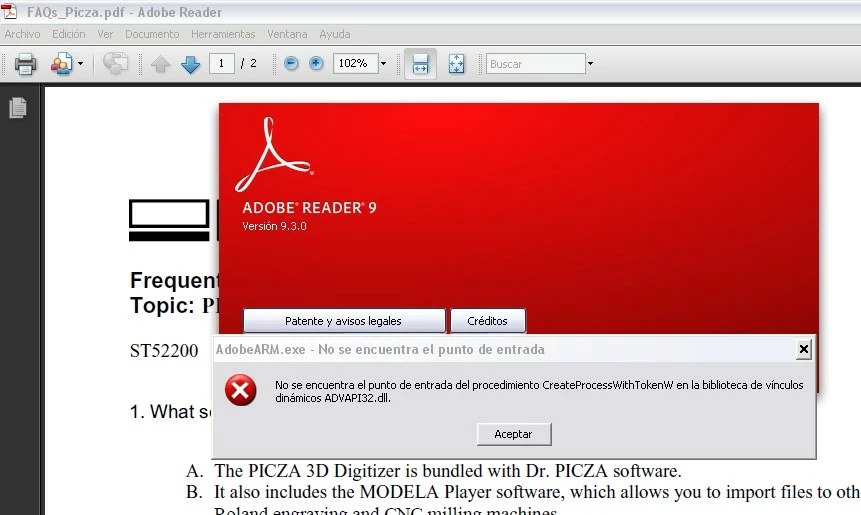Click the greyed-out globe toolbar icon
This screenshot has width=861, height=515.
(x=115, y=64)
